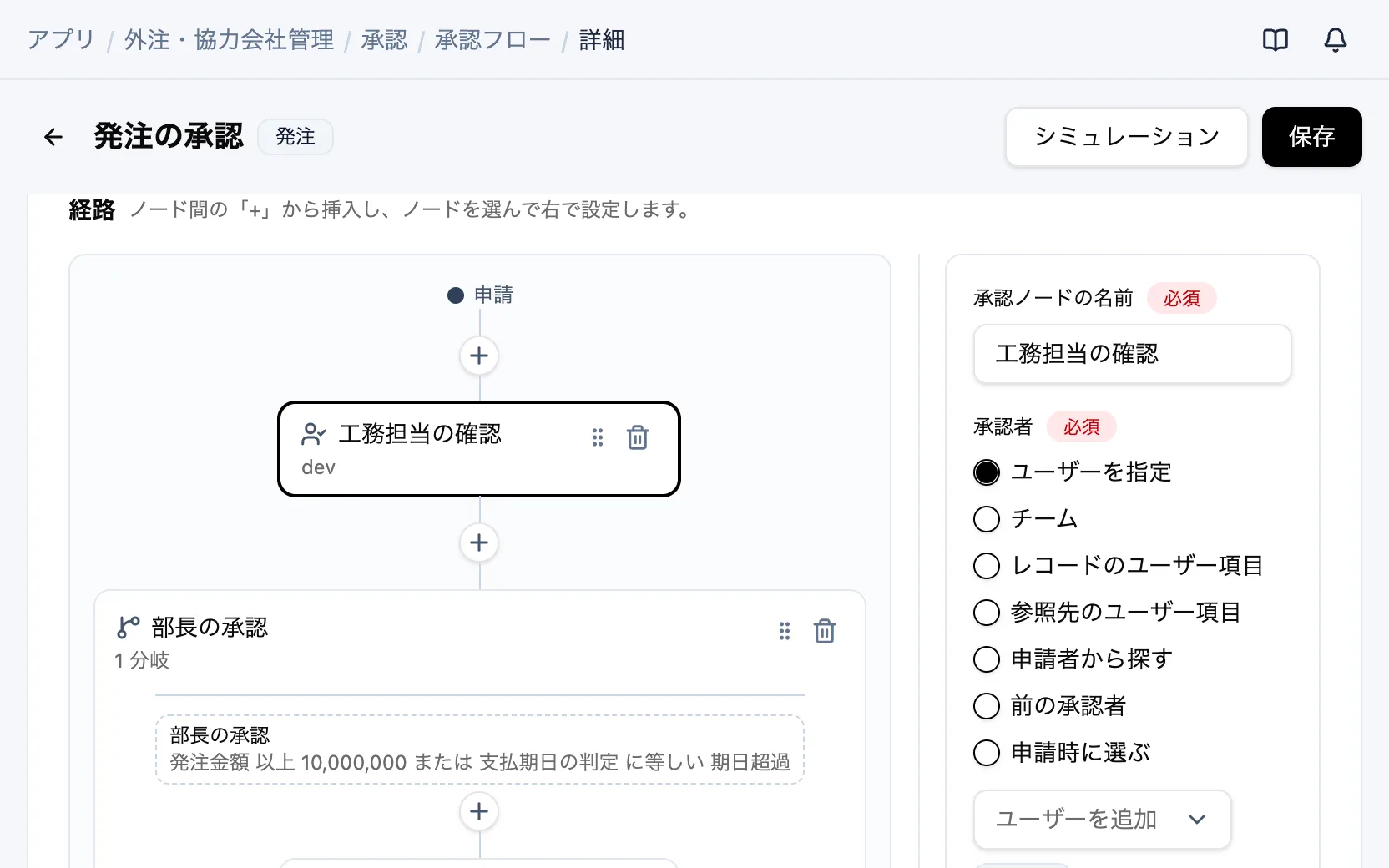
Task: Choose 申請者から探す as approver
Action: pyautogui.click(x=987, y=659)
